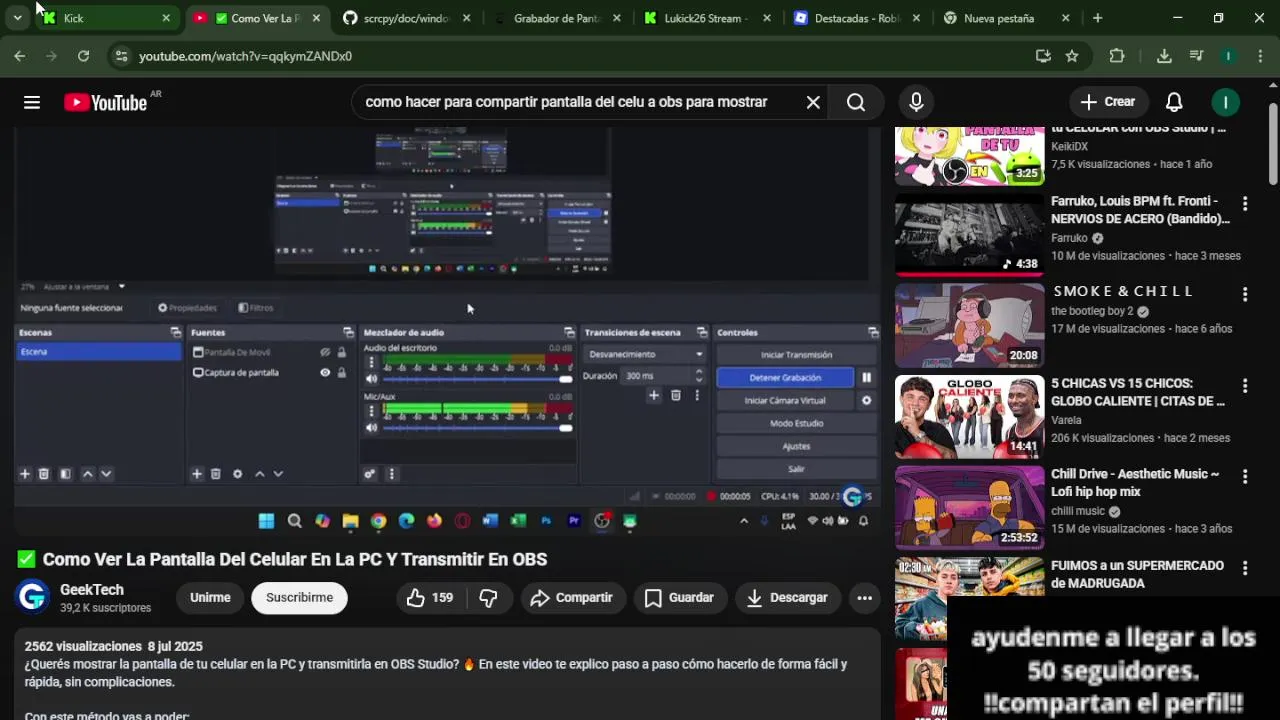This screenshot has width=1280, height=720.
Task: Click the browser address bar URL
Action: pyautogui.click(x=245, y=56)
